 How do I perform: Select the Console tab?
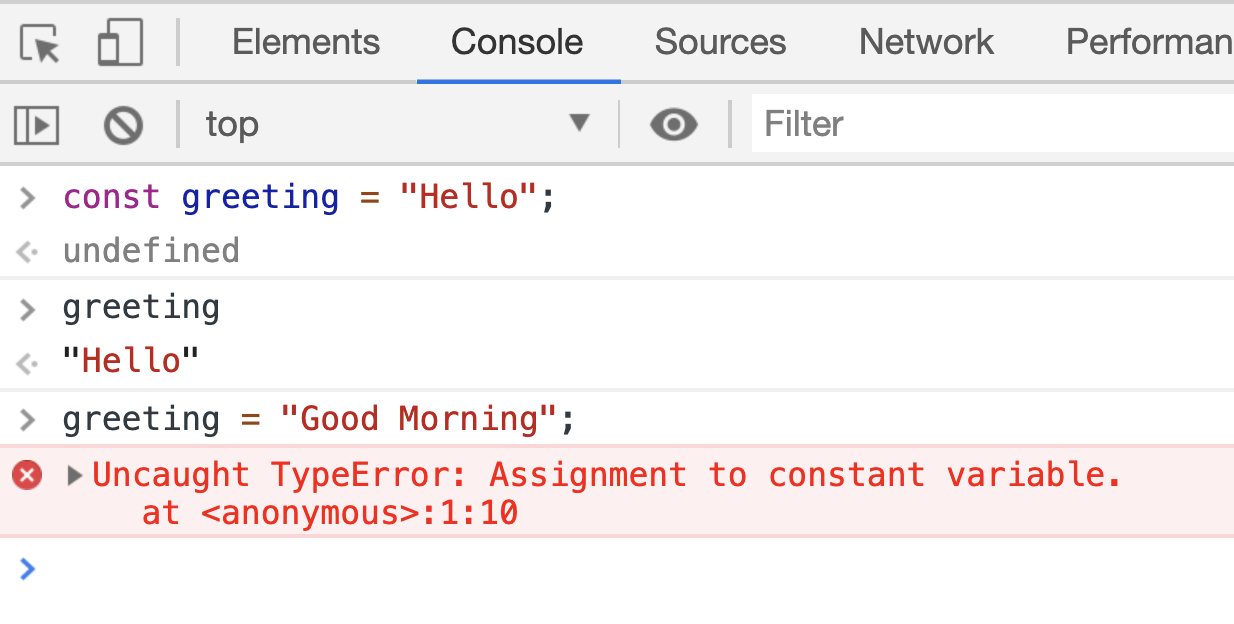[x=517, y=42]
